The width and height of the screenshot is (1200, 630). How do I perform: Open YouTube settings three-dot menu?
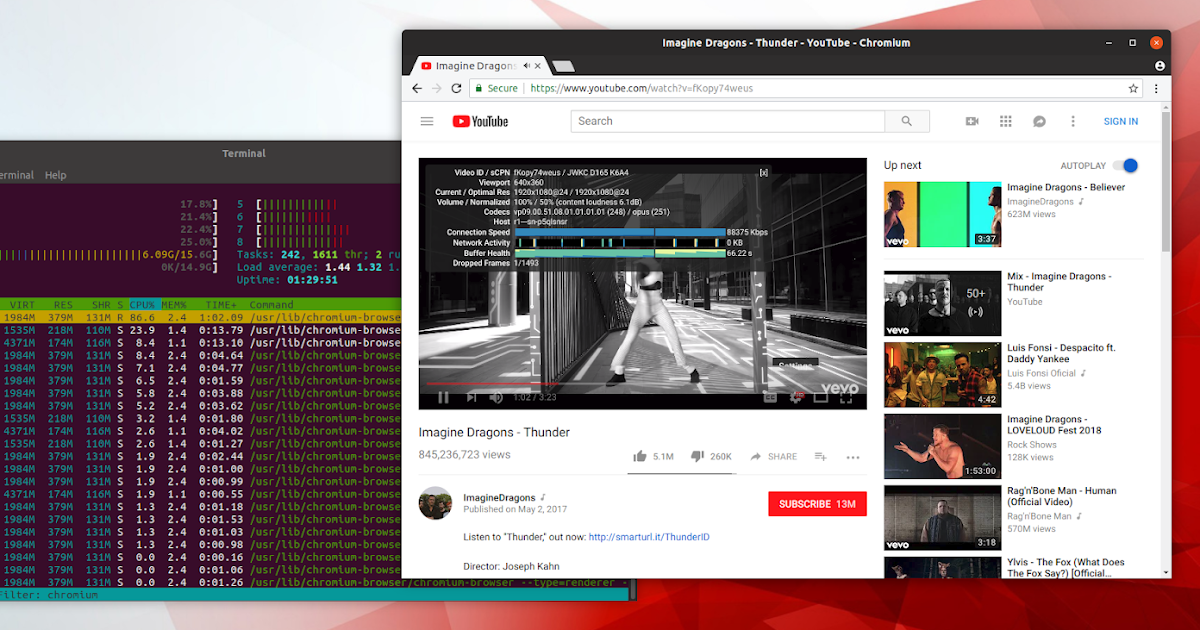(1073, 121)
